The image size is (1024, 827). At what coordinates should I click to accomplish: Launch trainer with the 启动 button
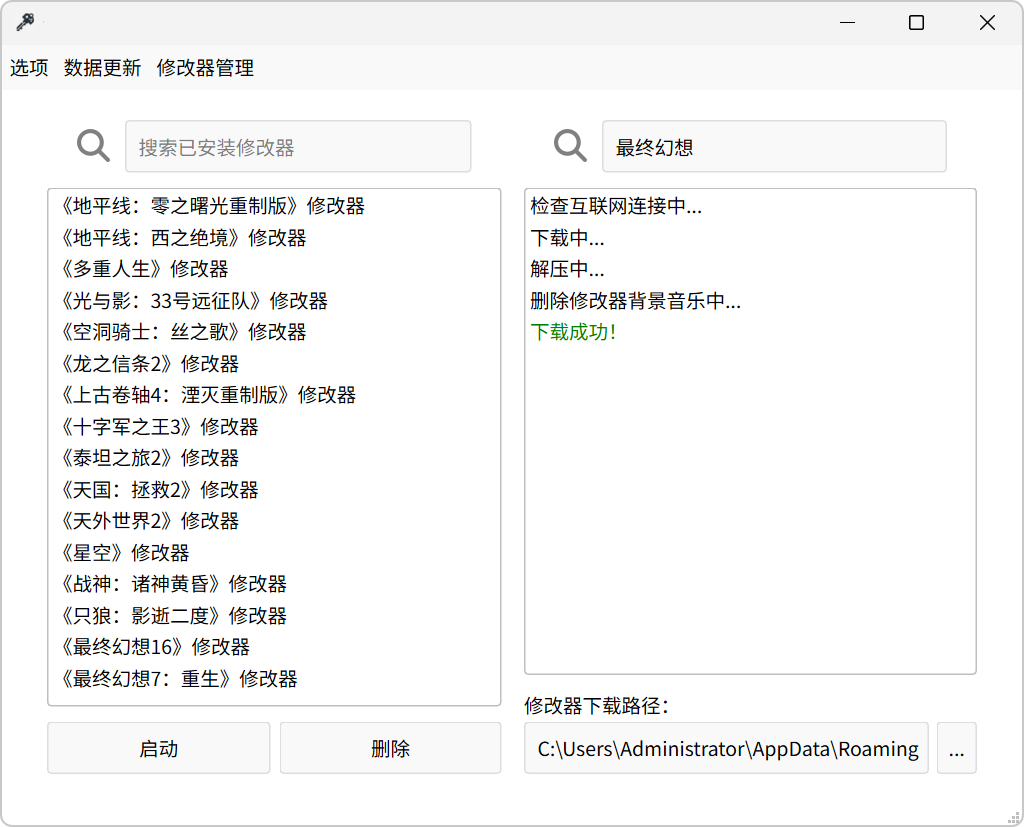tap(159, 748)
